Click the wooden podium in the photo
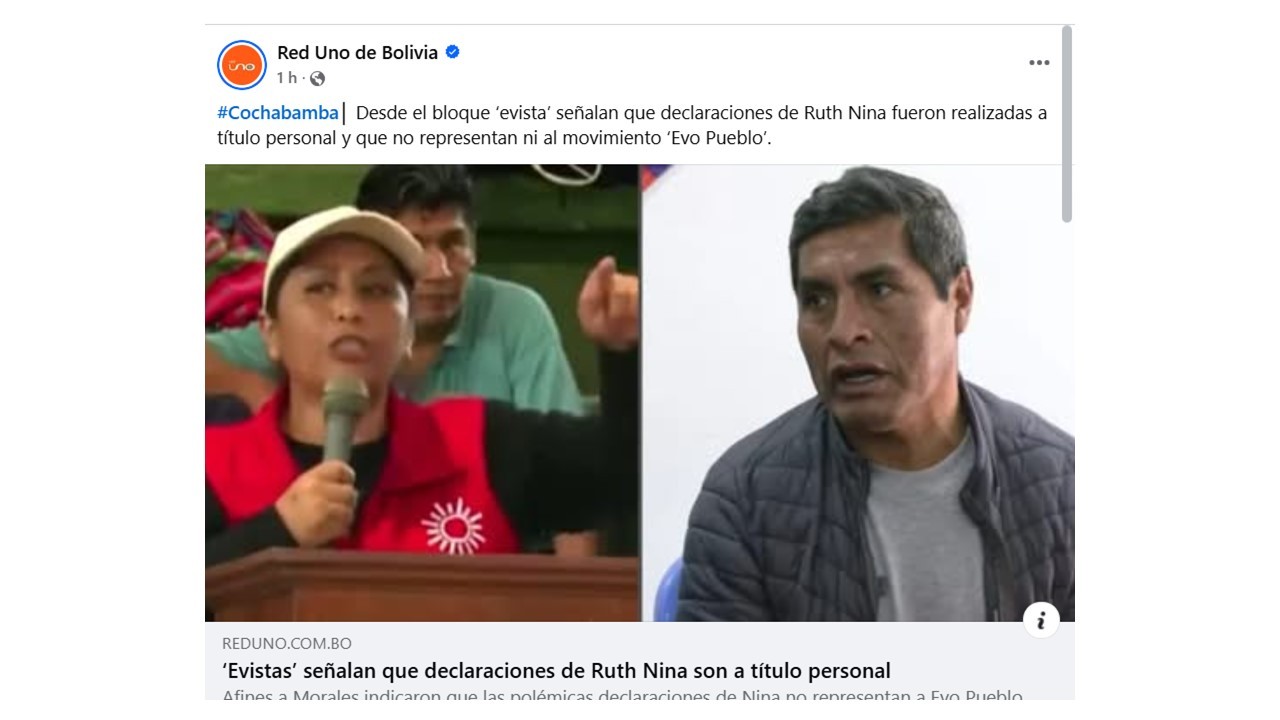 coord(422,585)
